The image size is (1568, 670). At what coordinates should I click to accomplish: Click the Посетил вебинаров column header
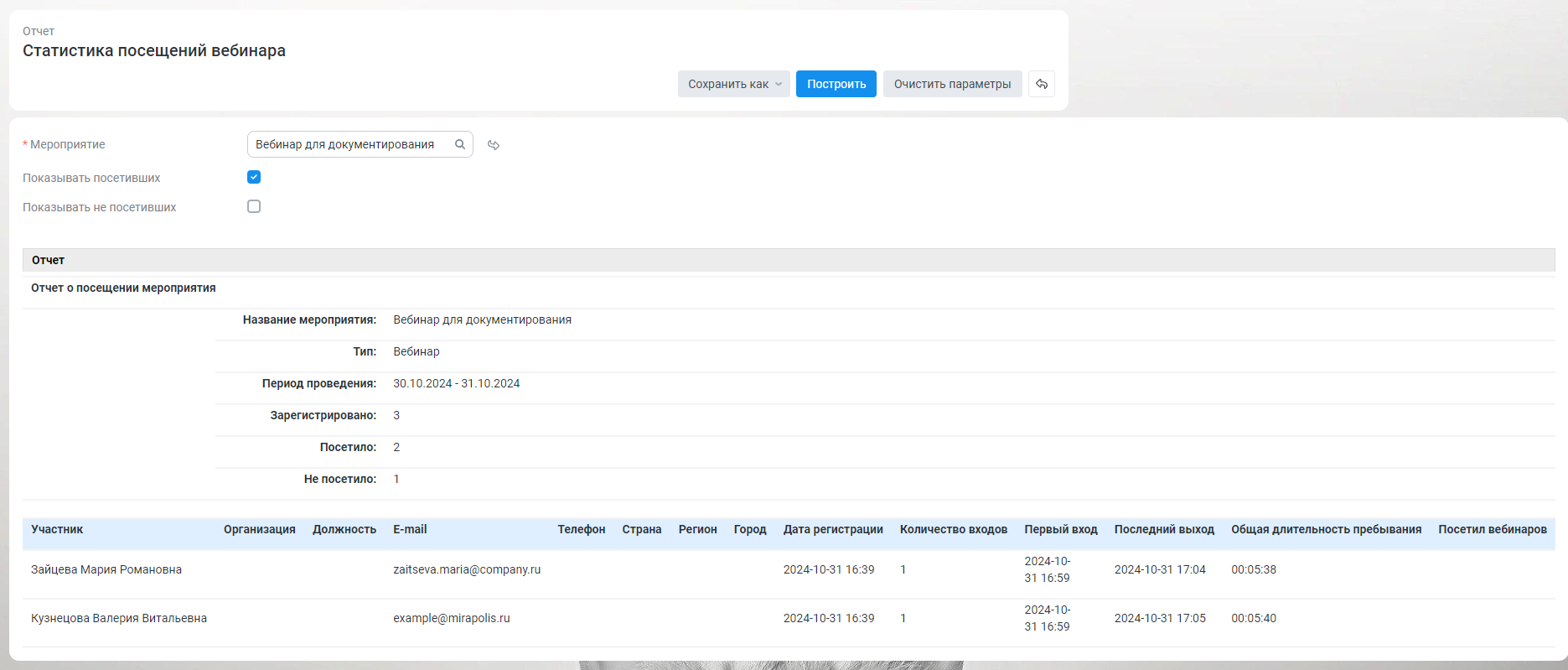coord(1493,529)
